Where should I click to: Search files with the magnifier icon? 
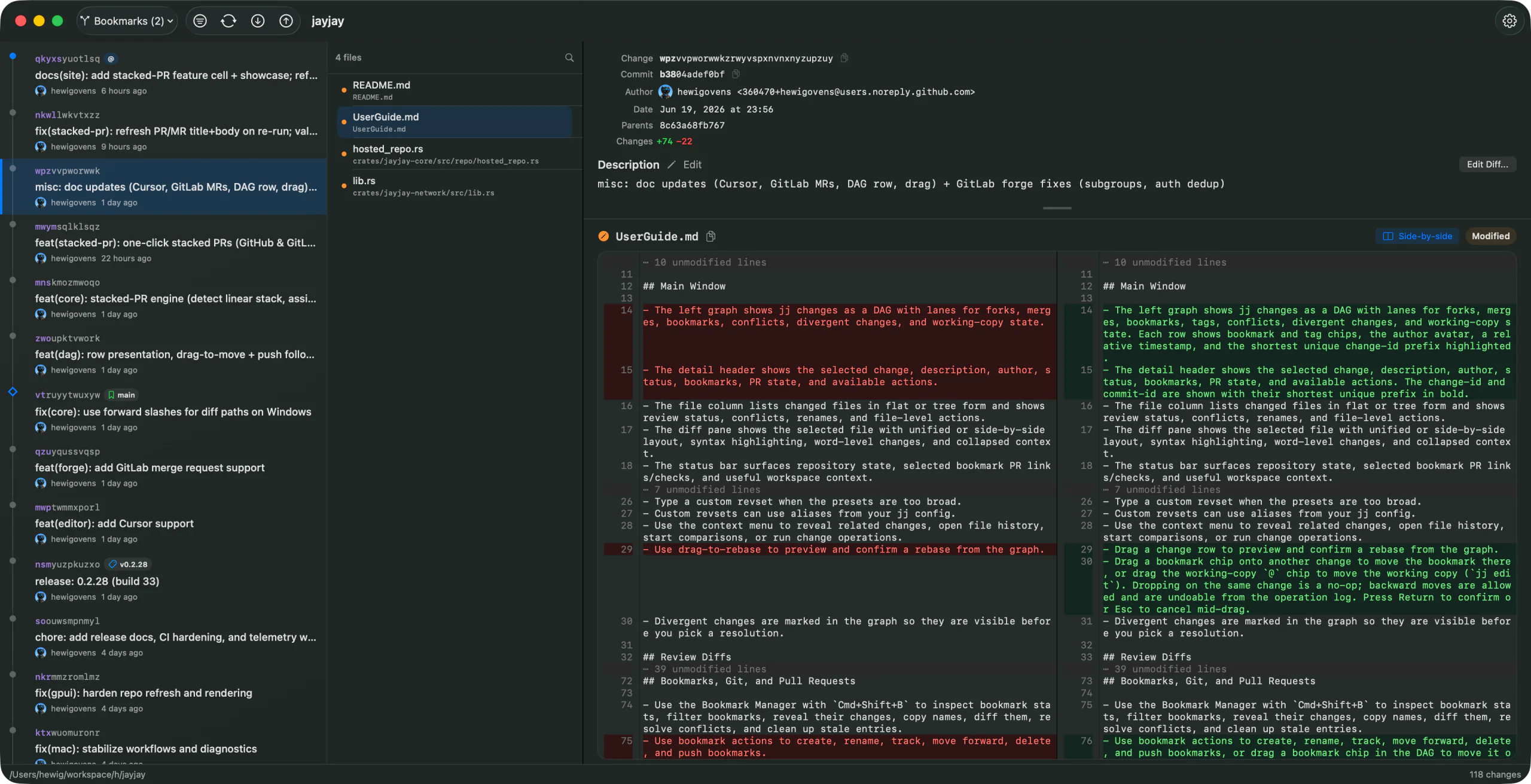(569, 57)
